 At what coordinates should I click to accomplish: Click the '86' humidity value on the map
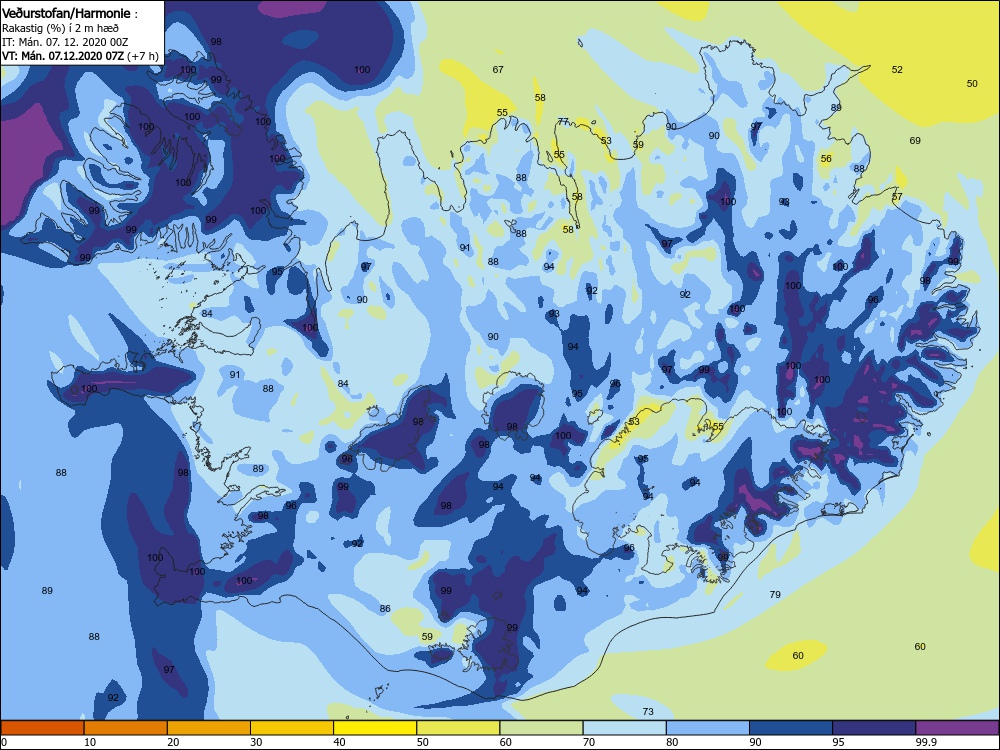pos(385,608)
